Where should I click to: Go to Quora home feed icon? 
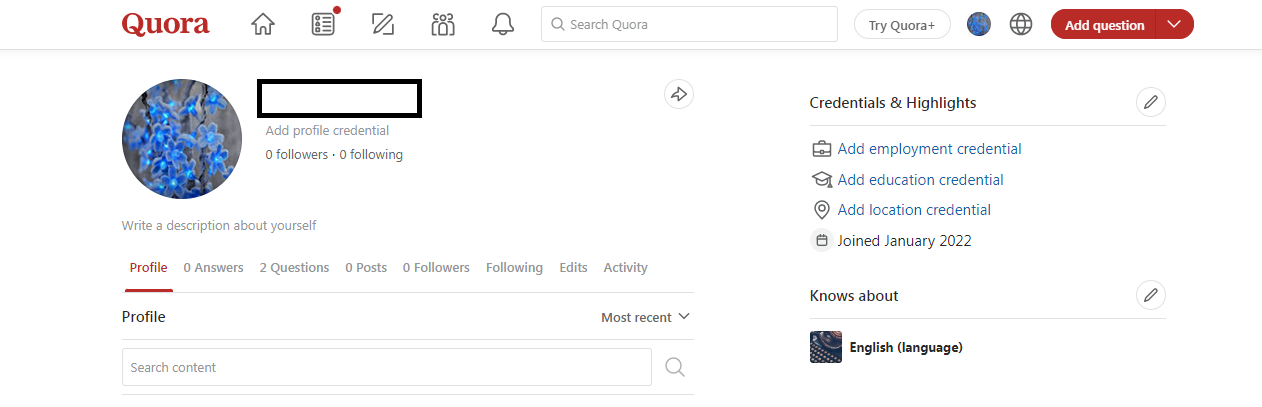pyautogui.click(x=263, y=25)
